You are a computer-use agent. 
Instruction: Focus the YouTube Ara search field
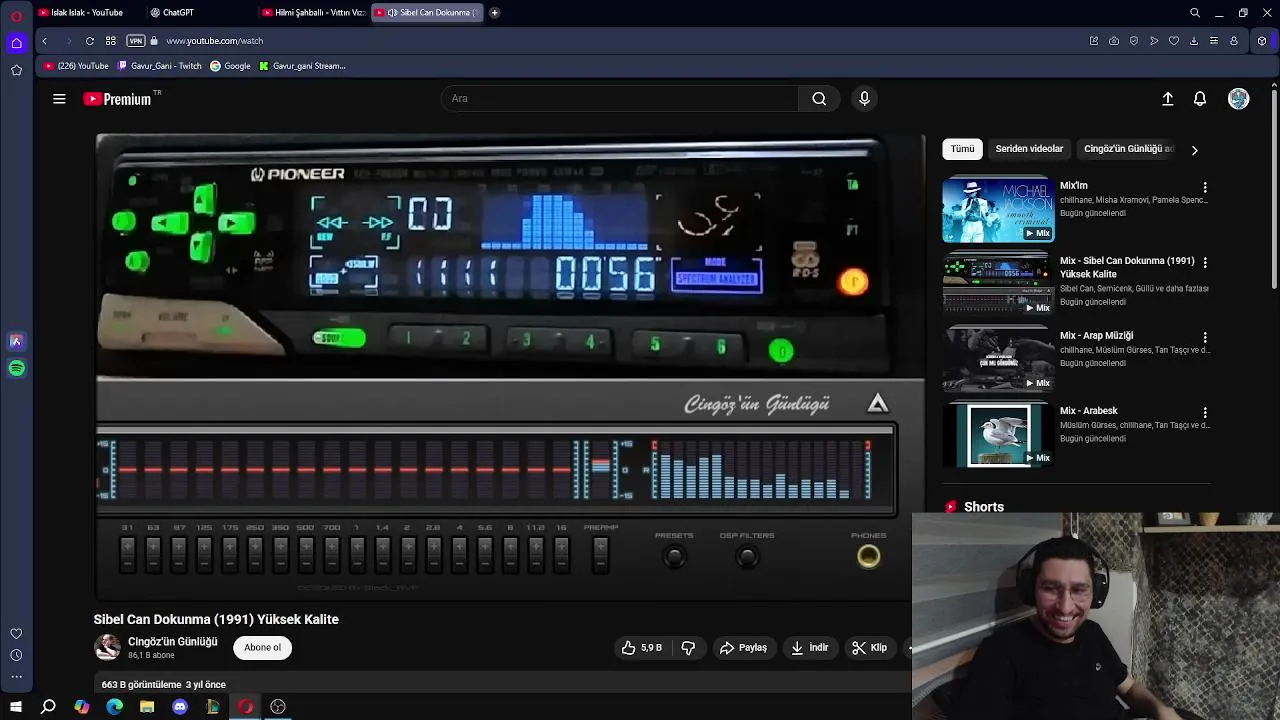point(620,98)
